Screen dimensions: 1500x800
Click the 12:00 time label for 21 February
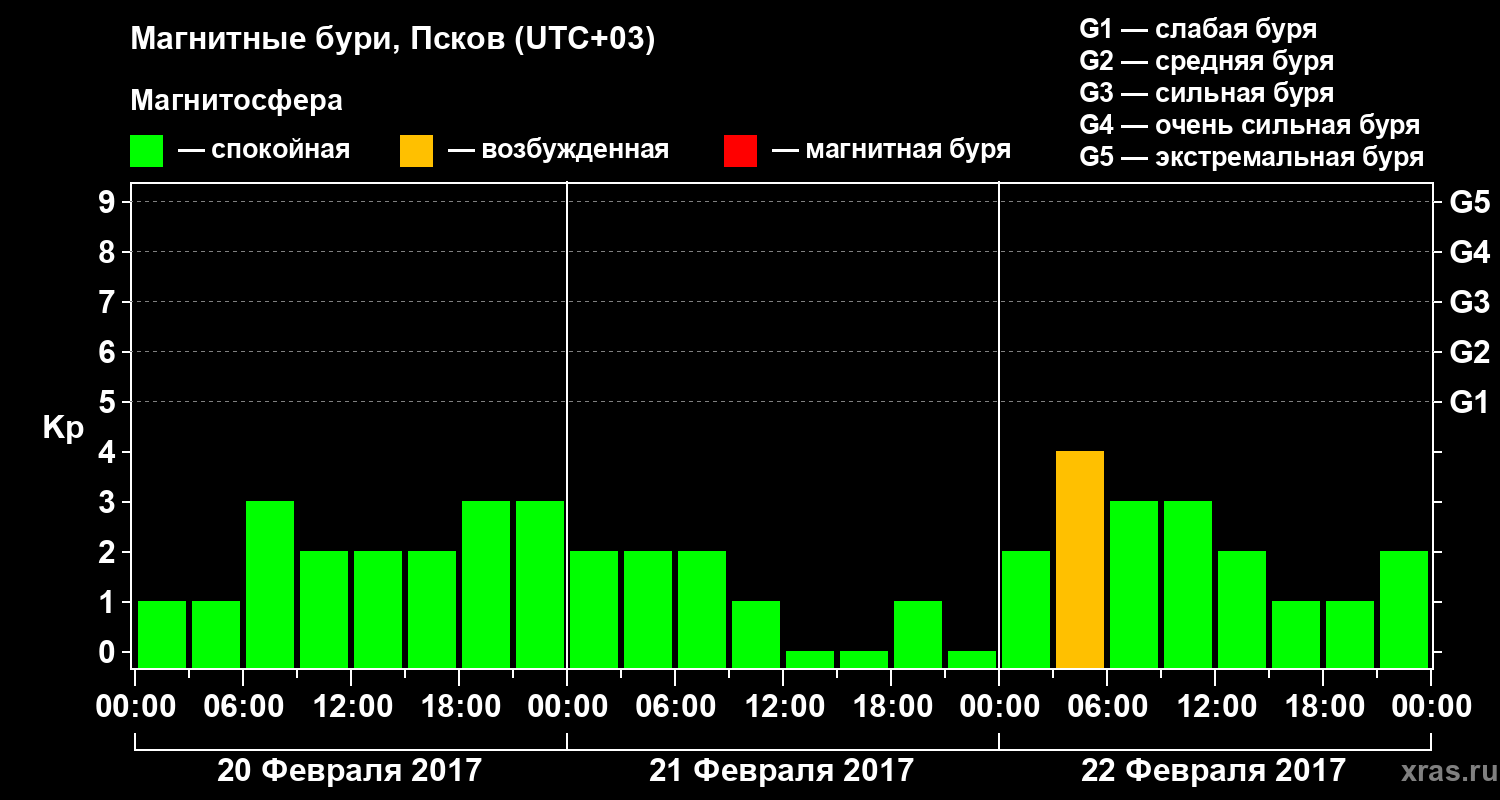(783, 707)
